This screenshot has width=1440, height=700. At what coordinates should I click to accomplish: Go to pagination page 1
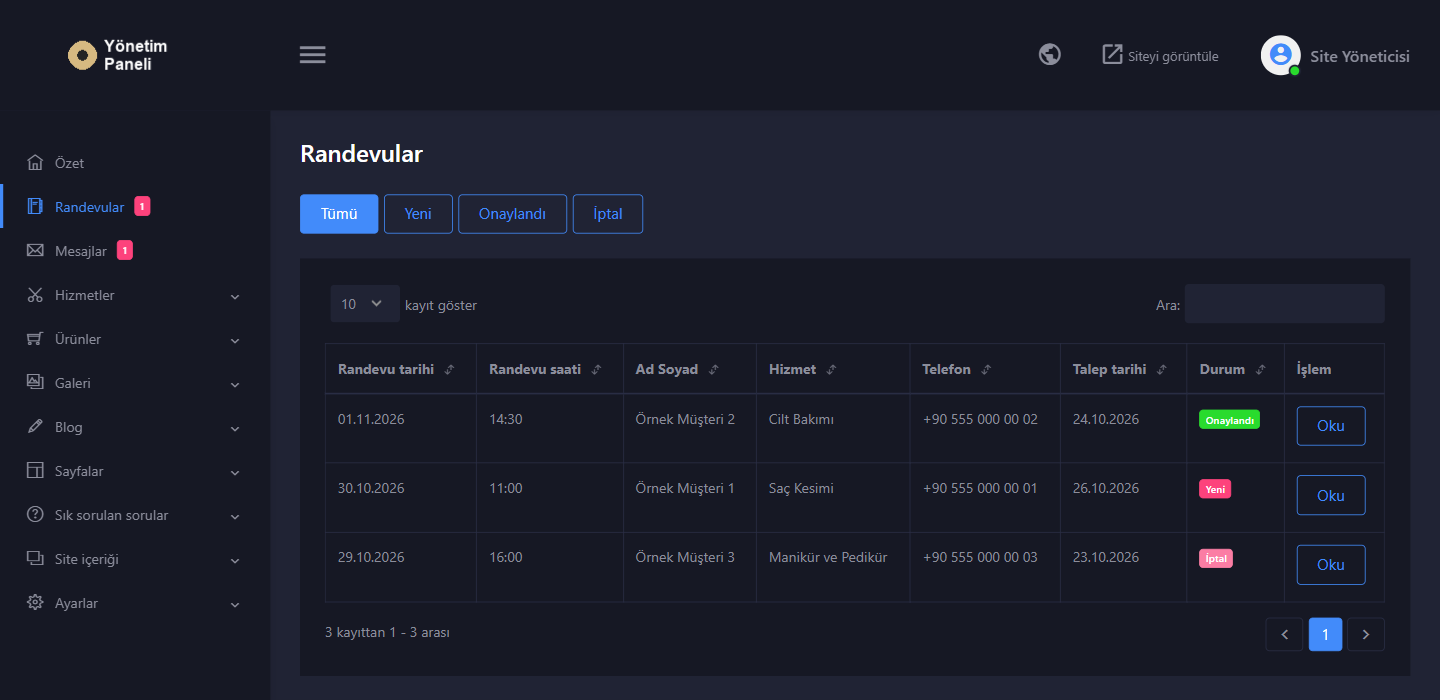pos(1326,634)
